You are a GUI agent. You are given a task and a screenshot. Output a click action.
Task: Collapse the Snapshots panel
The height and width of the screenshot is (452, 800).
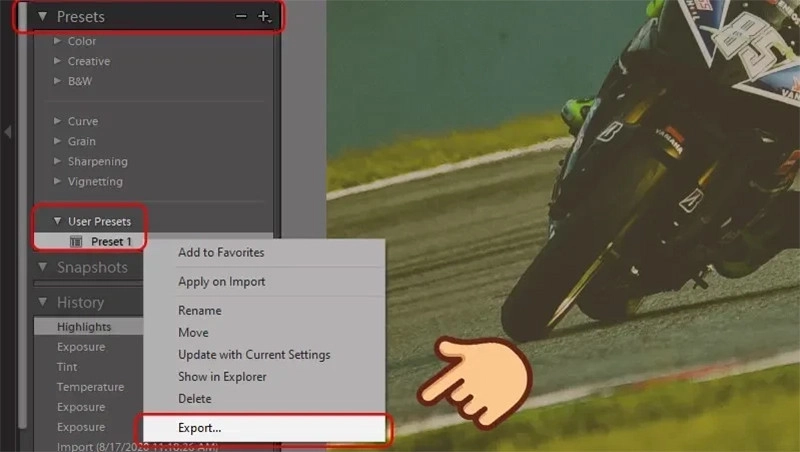point(43,267)
